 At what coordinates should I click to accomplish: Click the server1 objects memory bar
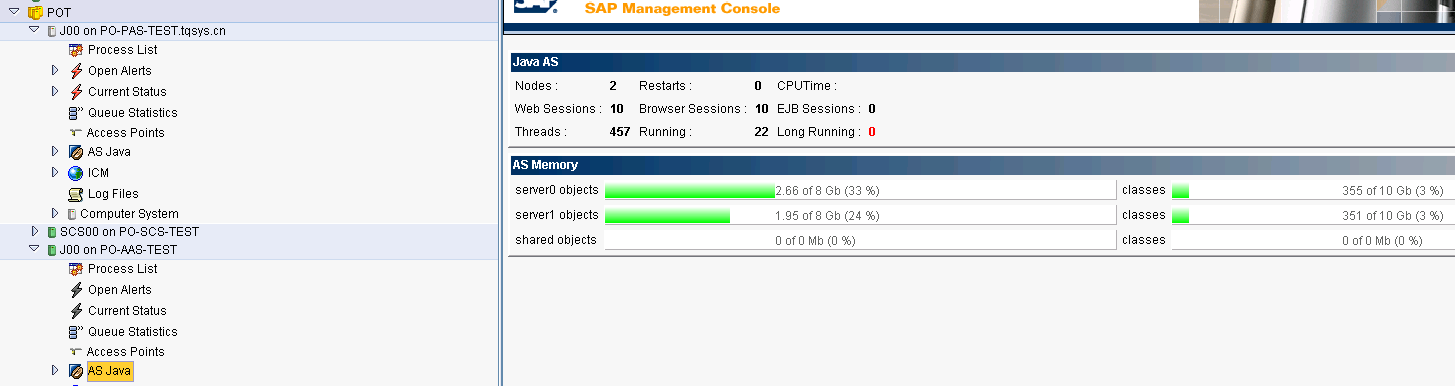(x=860, y=215)
